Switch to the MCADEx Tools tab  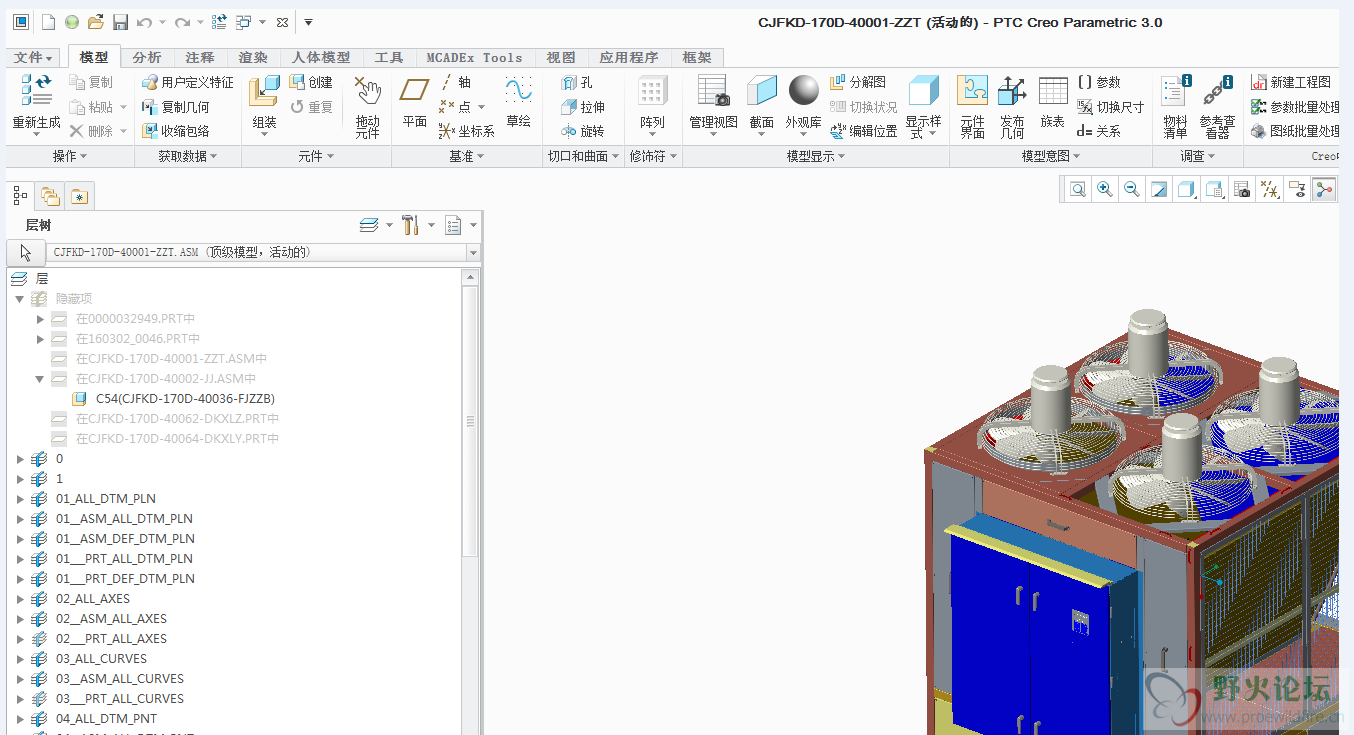coord(474,58)
